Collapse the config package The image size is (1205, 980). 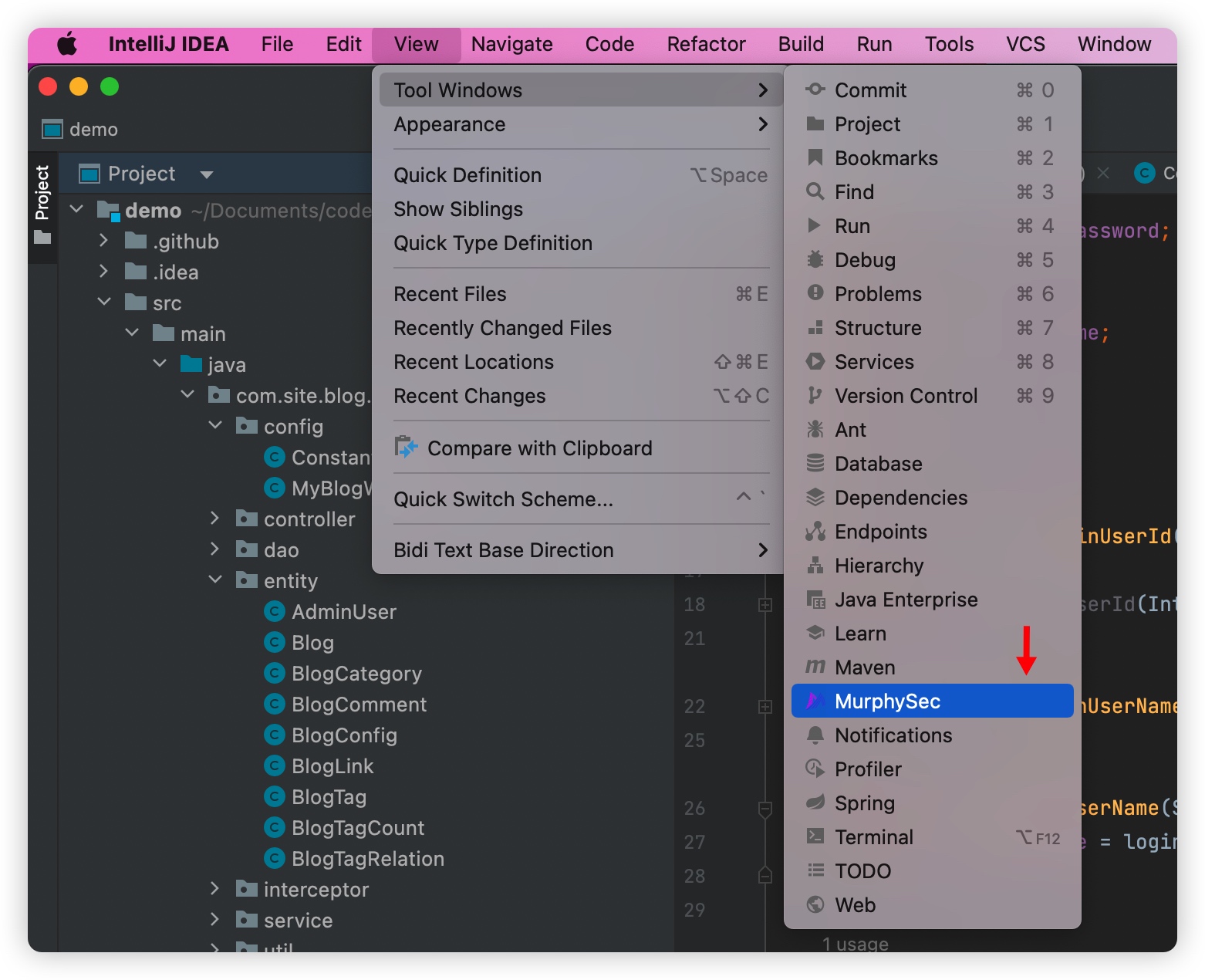(x=215, y=425)
